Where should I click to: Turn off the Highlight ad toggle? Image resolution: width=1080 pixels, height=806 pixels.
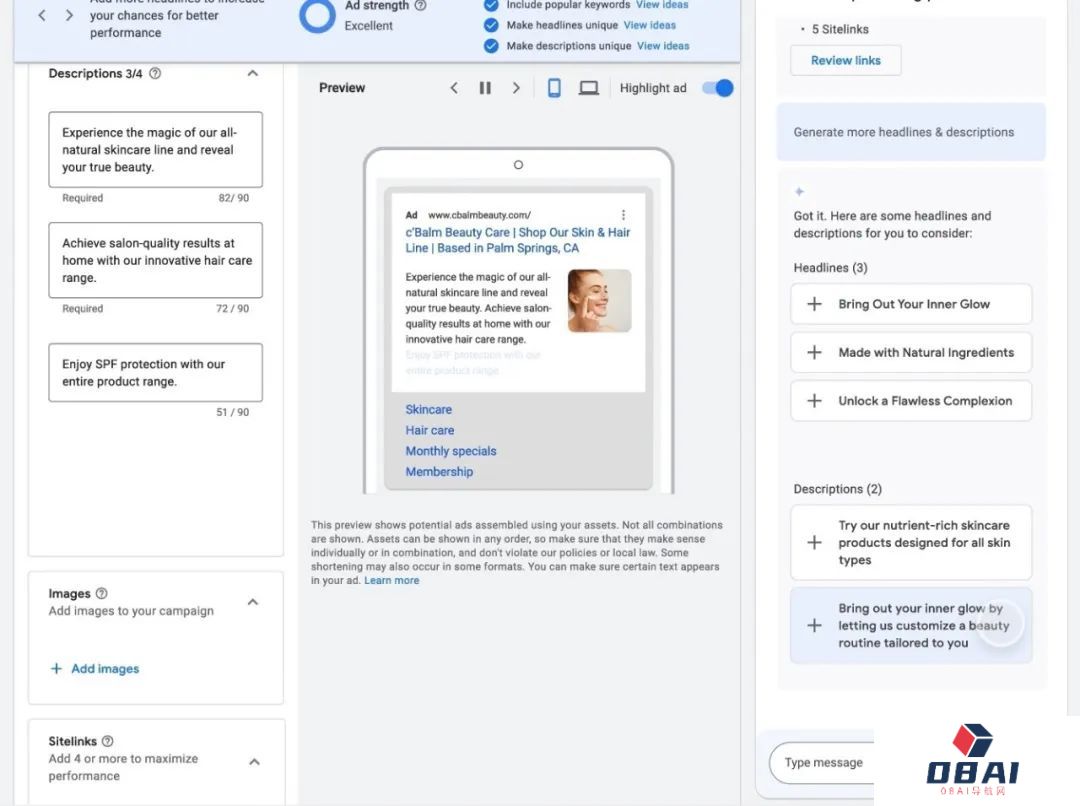[x=717, y=88]
